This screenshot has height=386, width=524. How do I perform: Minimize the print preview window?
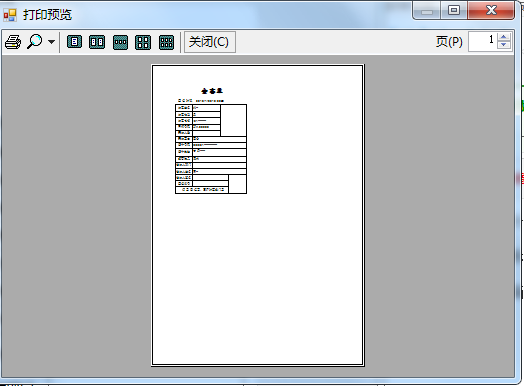(427, 10)
